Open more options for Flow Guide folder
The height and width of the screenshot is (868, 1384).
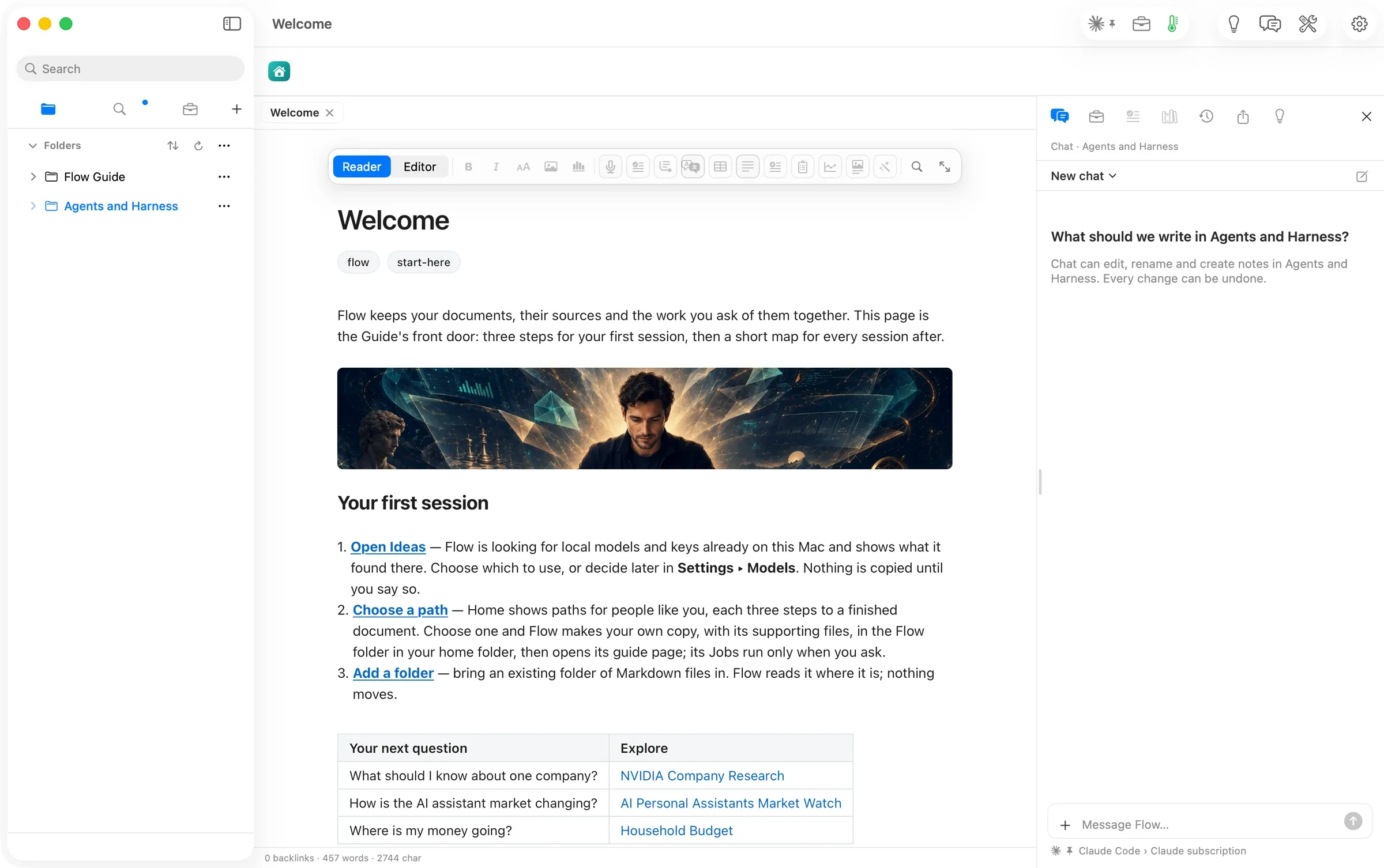(224, 177)
